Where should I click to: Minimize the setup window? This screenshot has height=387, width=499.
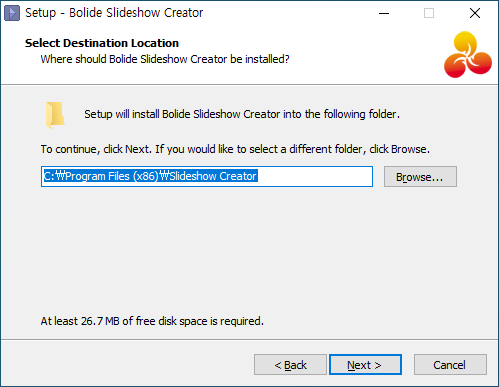(384, 13)
